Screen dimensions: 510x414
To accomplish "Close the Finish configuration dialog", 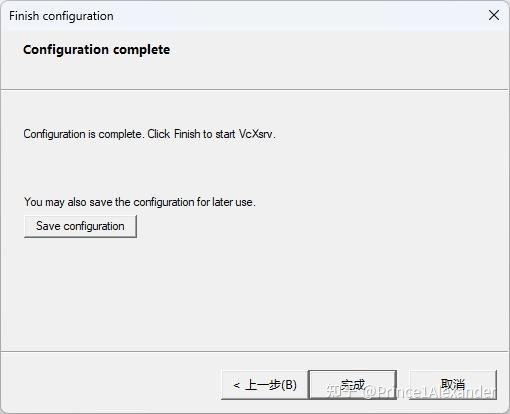I will click(x=494, y=15).
